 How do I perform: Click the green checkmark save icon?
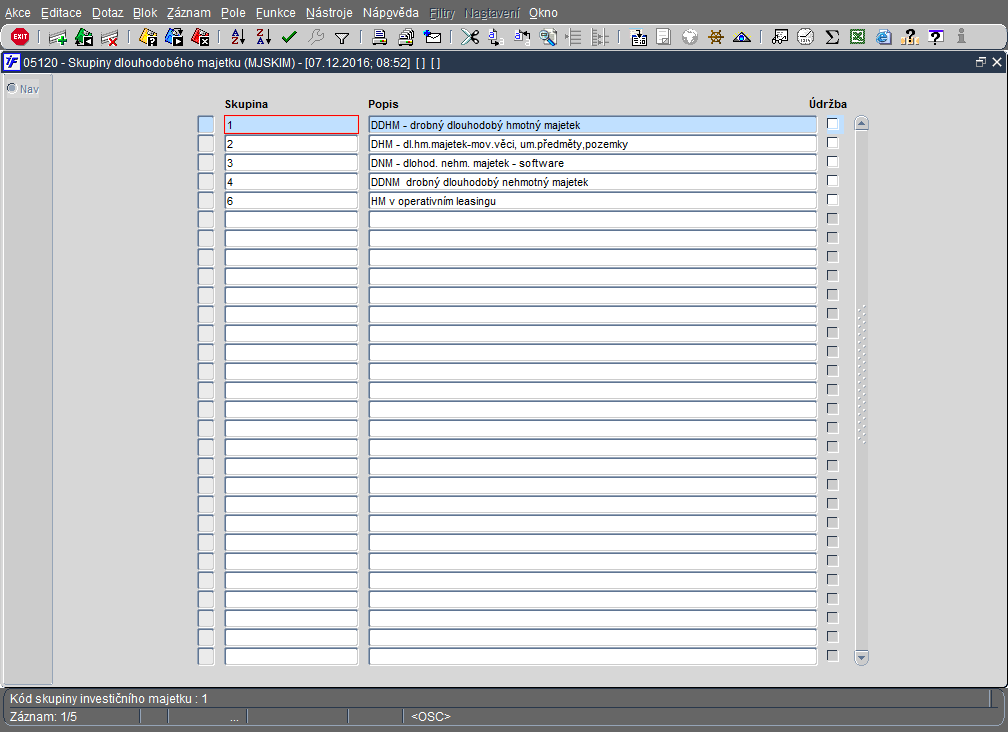point(289,37)
